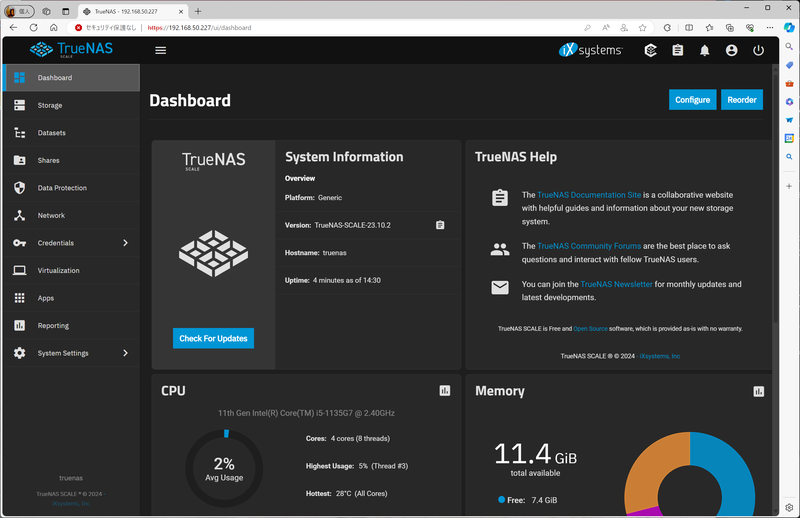Click the iXsystems logo
Viewport: 800px width, 518px height.
(x=590, y=50)
